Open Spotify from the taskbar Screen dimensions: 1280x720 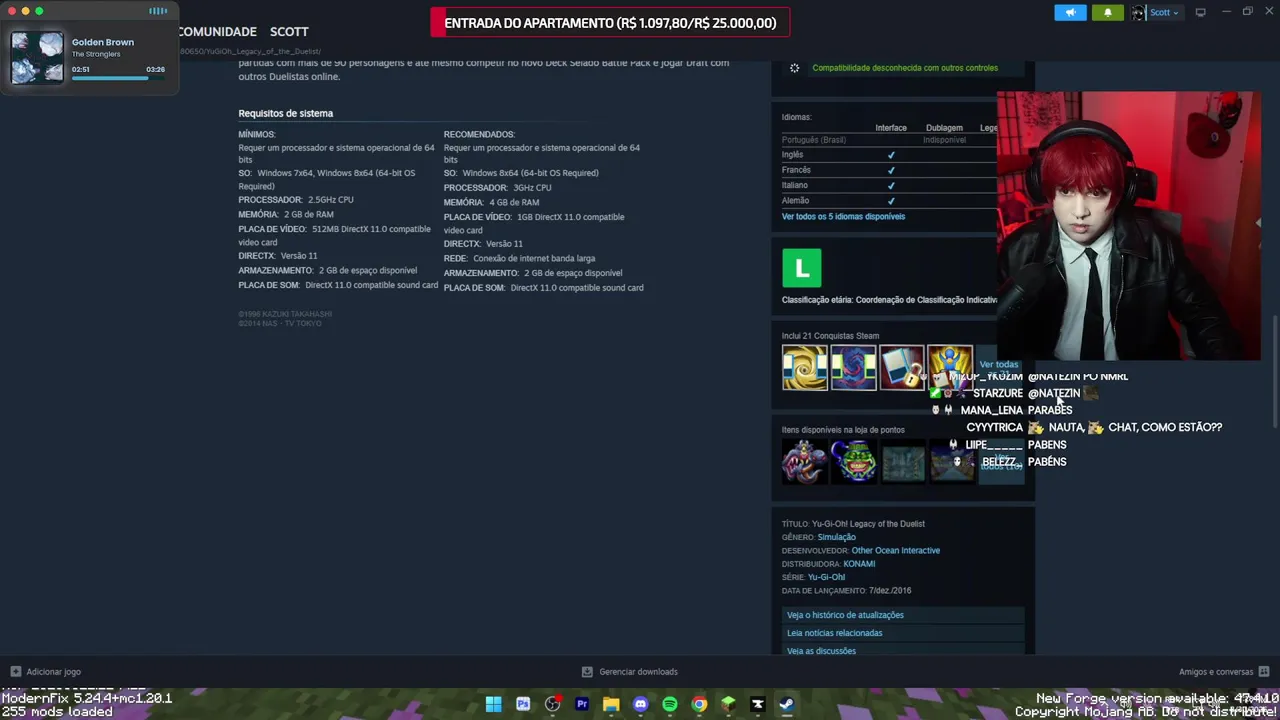tap(670, 704)
